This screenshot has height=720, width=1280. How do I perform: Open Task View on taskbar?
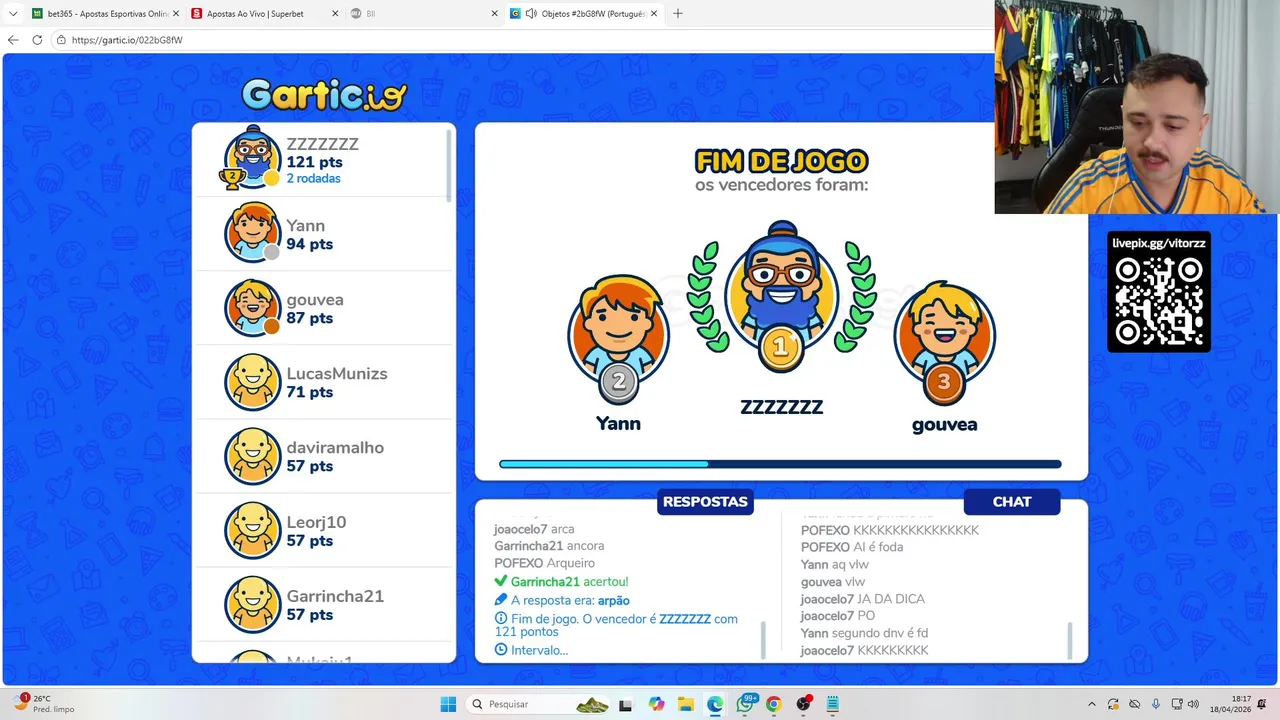pos(626,704)
